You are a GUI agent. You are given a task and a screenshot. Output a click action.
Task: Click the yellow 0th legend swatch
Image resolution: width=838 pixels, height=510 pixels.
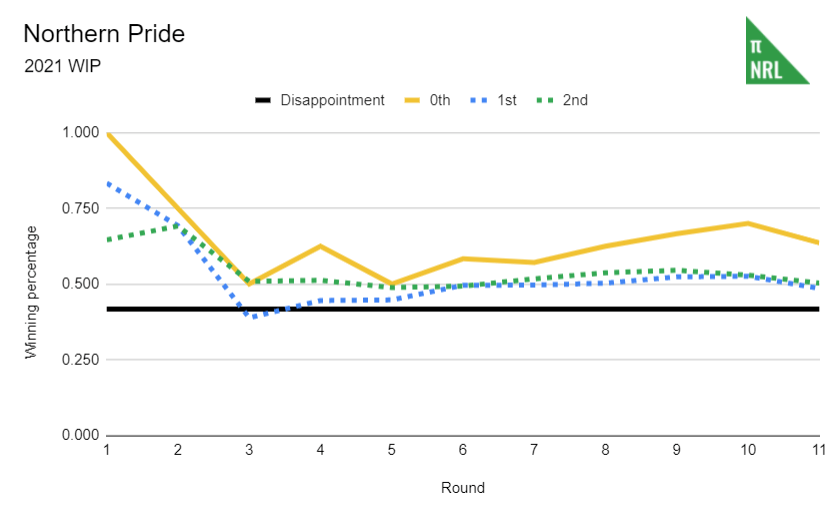click(x=412, y=100)
